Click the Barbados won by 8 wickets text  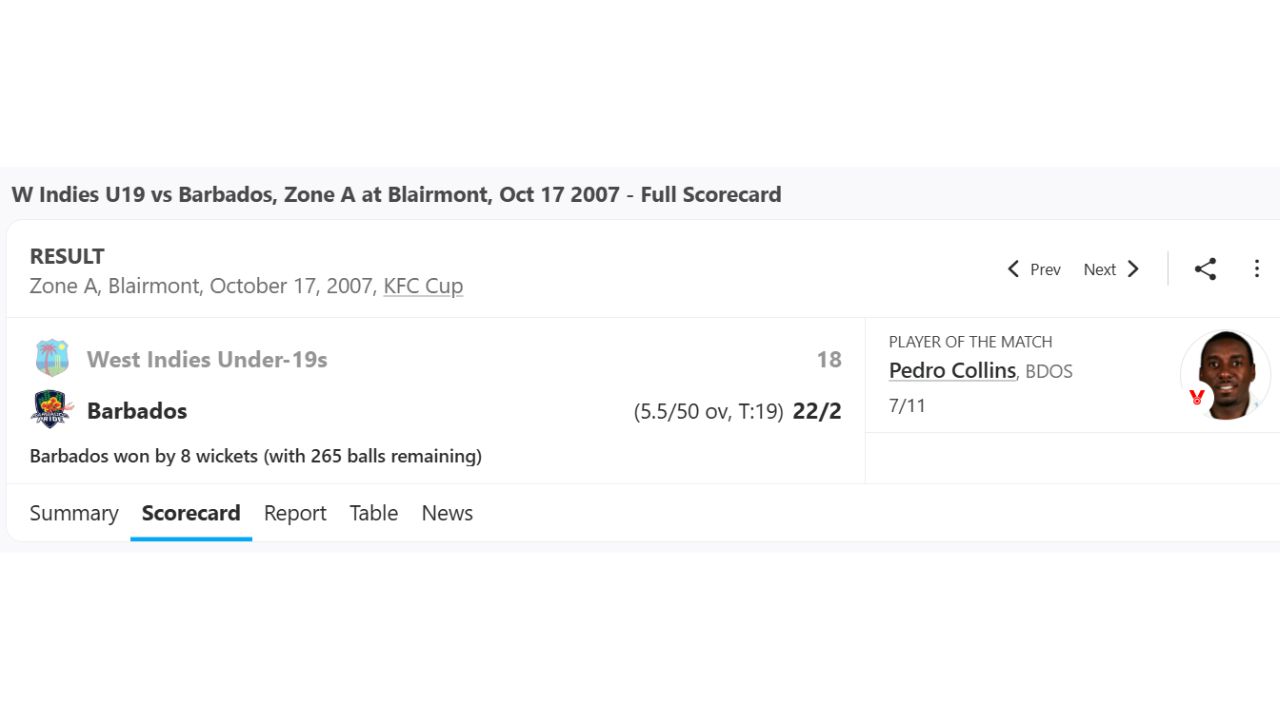coord(256,456)
